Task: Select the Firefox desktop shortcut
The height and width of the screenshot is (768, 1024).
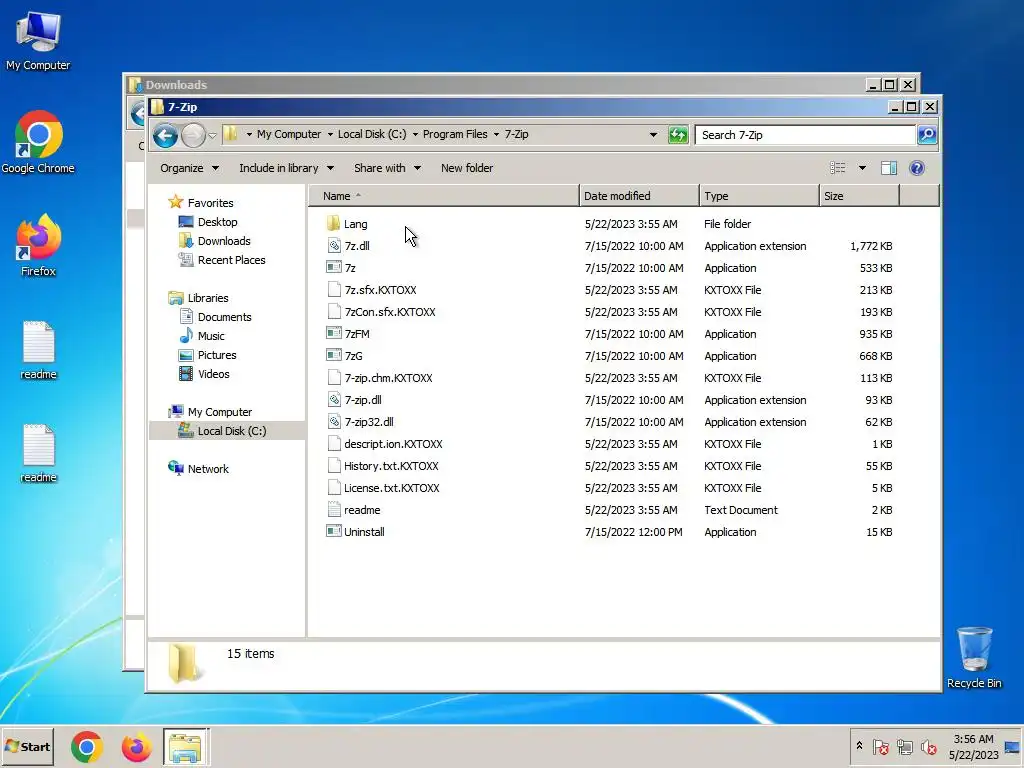Action: click(x=38, y=246)
